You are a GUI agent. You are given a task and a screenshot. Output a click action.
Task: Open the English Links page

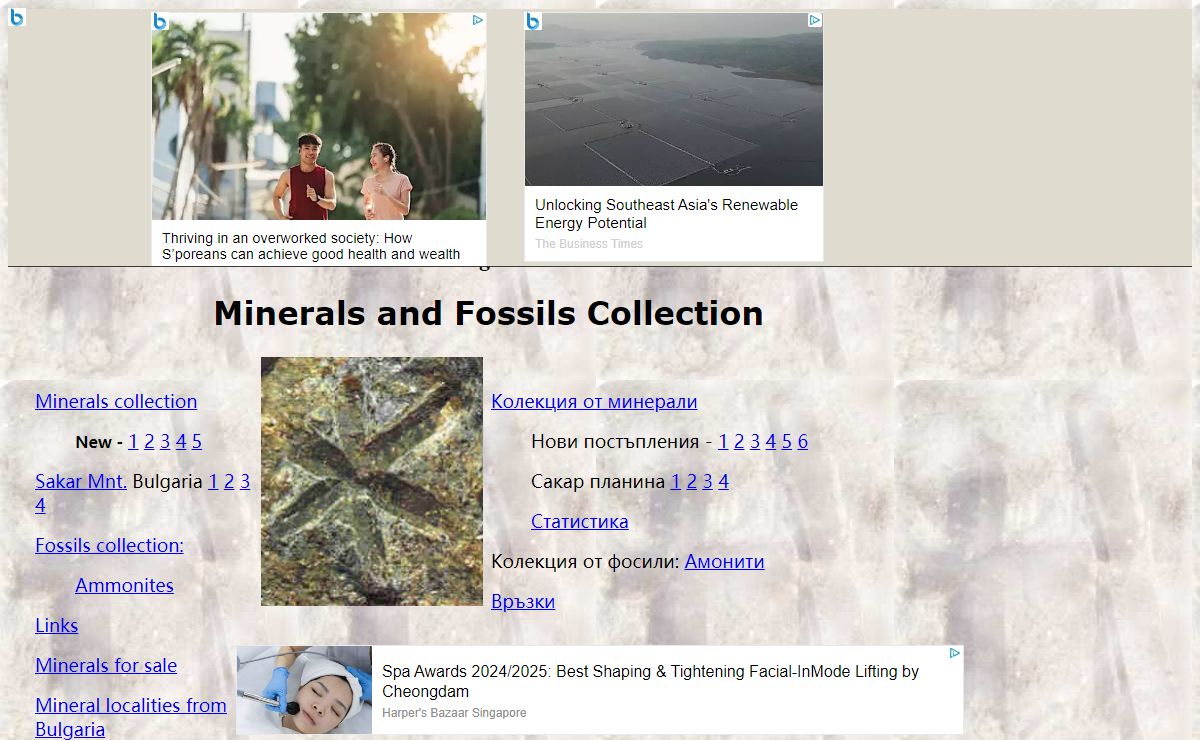(x=56, y=625)
